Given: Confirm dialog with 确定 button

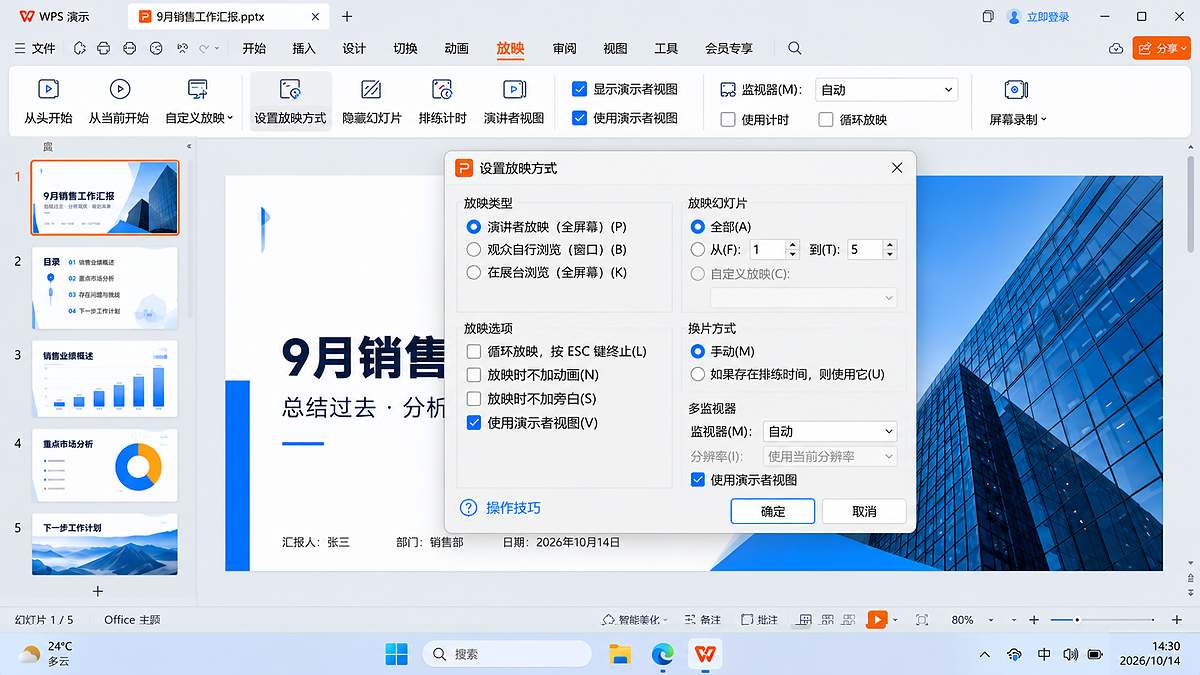Looking at the screenshot, I should click(x=773, y=511).
